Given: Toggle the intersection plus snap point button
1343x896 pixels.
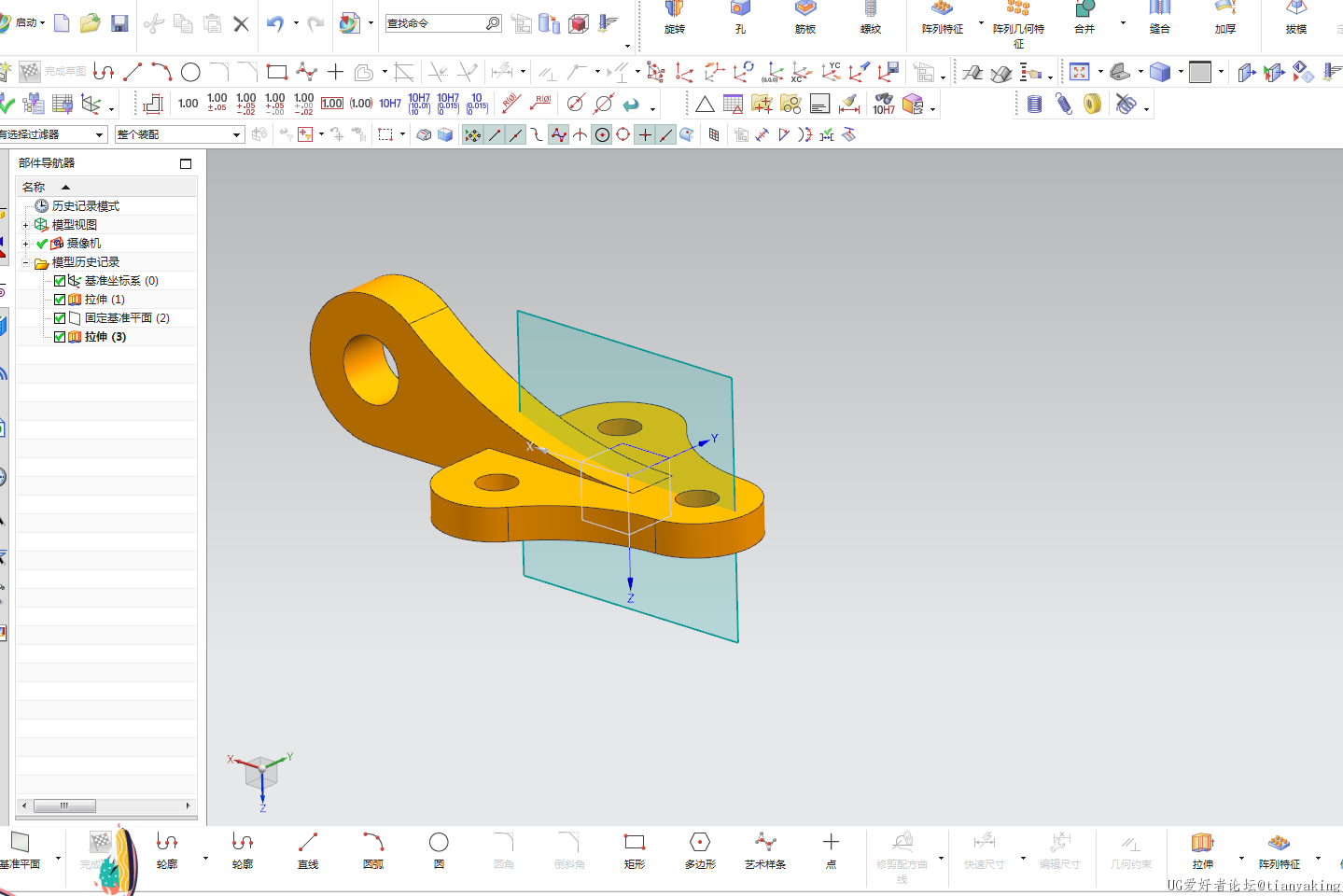Looking at the screenshot, I should 645,135.
